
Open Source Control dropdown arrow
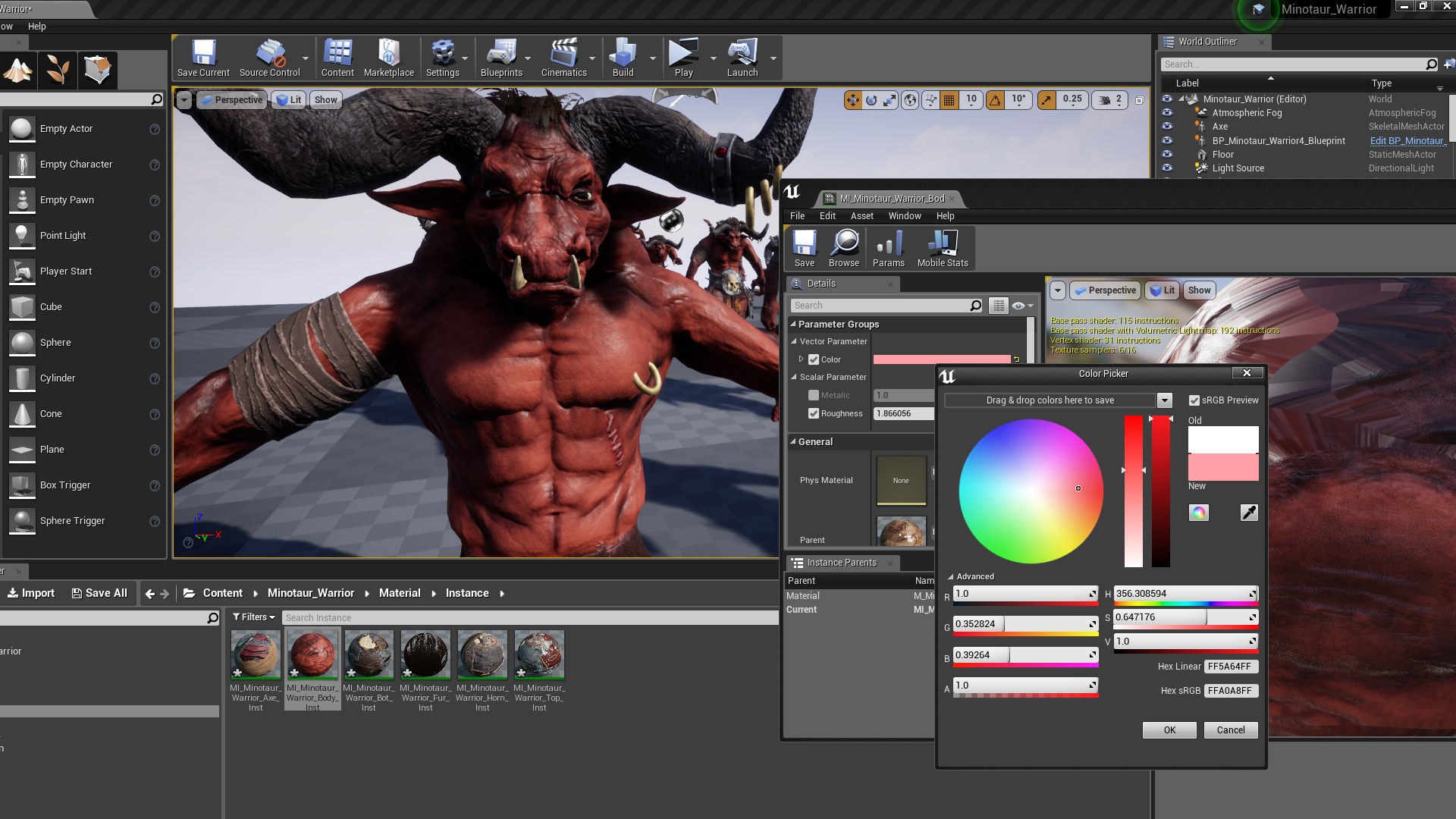pos(306,58)
